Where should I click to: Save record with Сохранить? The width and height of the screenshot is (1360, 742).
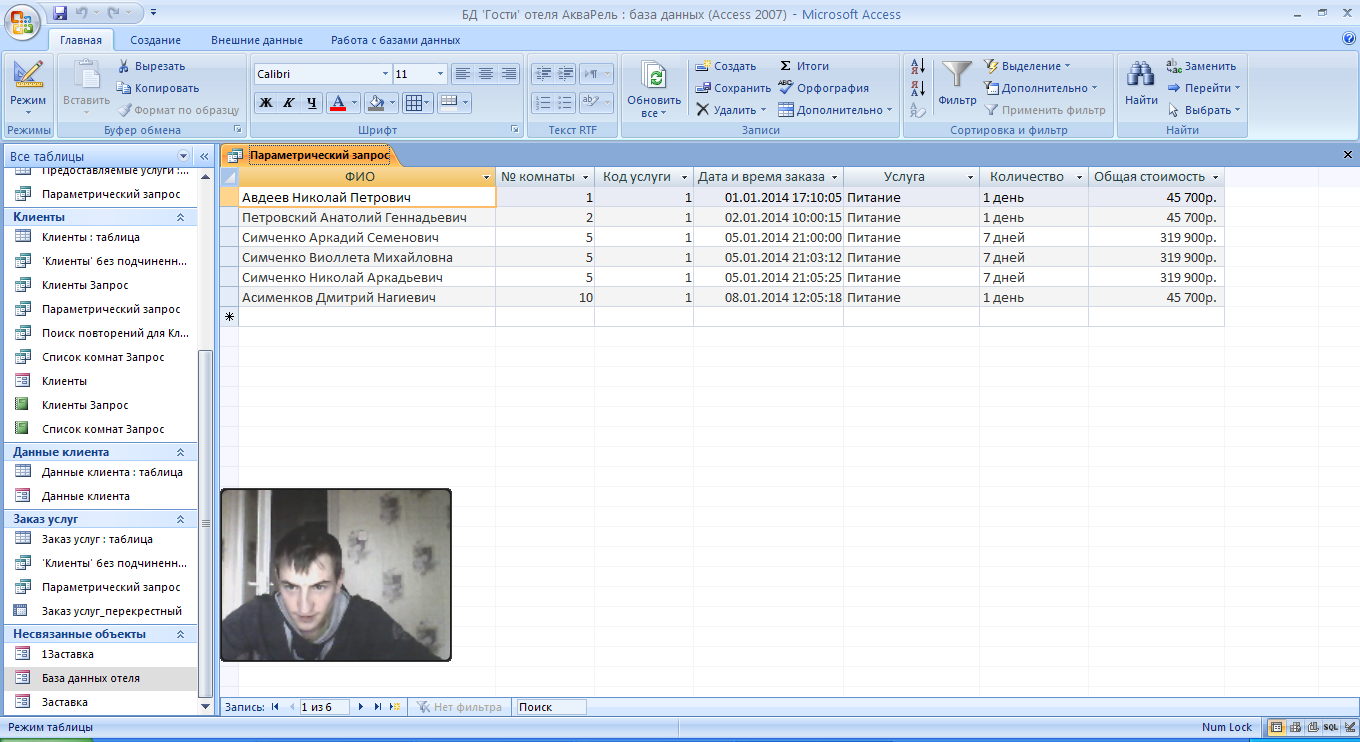[733, 88]
